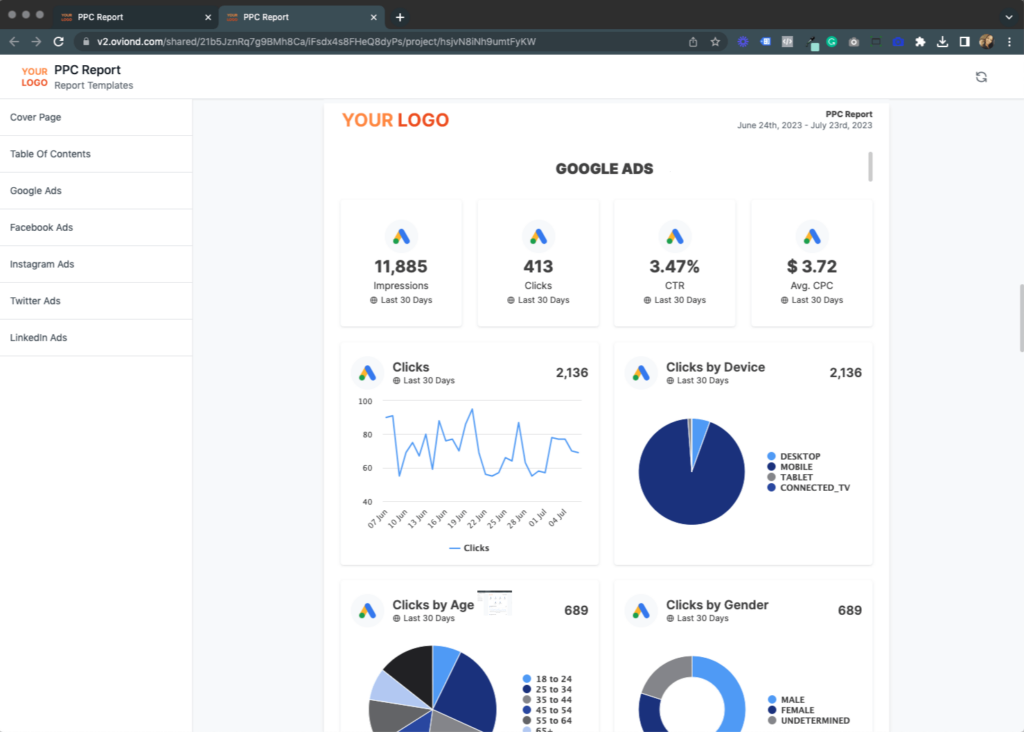This screenshot has width=1024, height=732.
Task: Click Google Ads icon beside Clicks by Device
Action: click(641, 373)
